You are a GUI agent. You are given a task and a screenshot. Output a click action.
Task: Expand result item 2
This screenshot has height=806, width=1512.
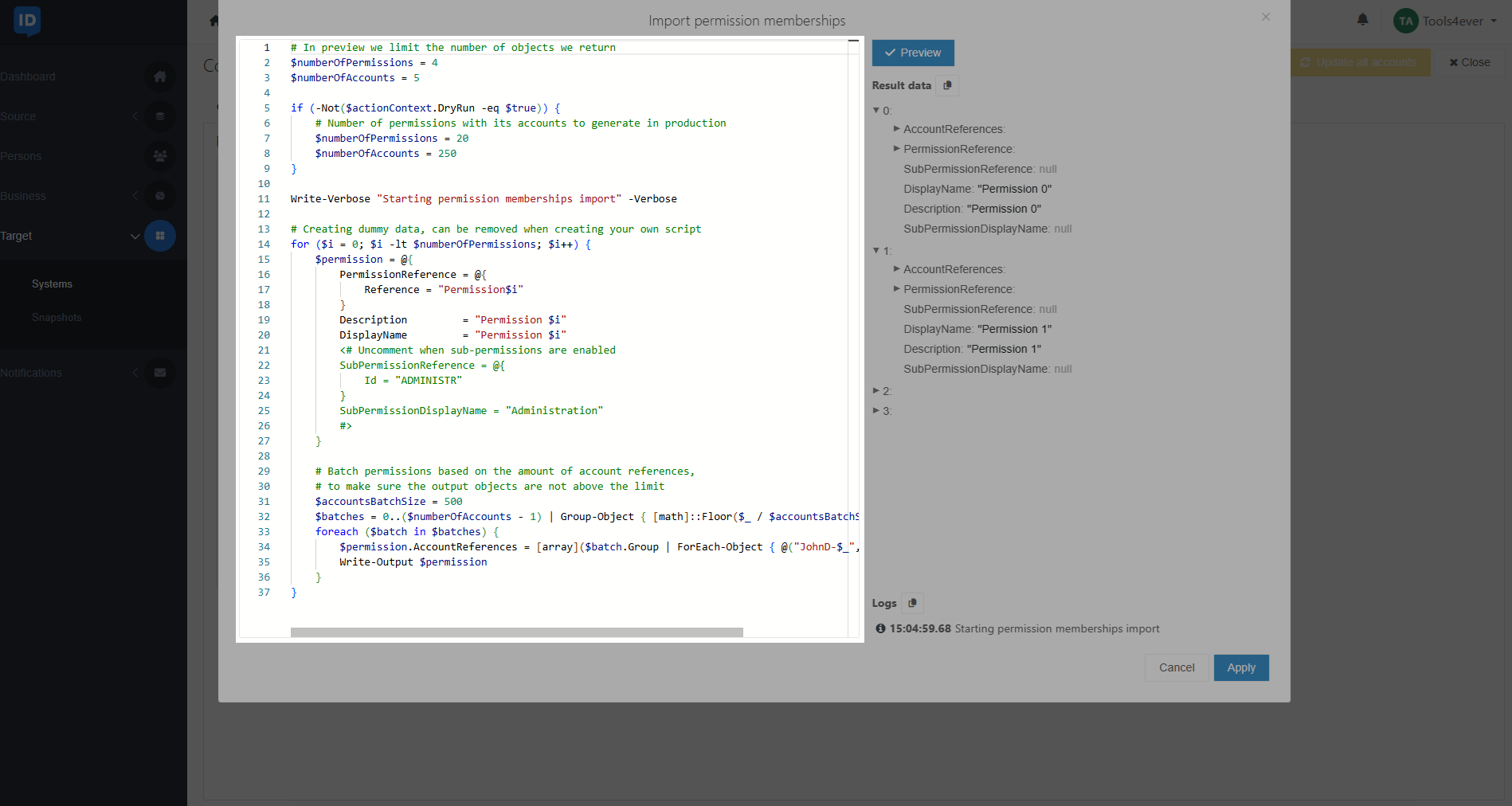coord(876,391)
